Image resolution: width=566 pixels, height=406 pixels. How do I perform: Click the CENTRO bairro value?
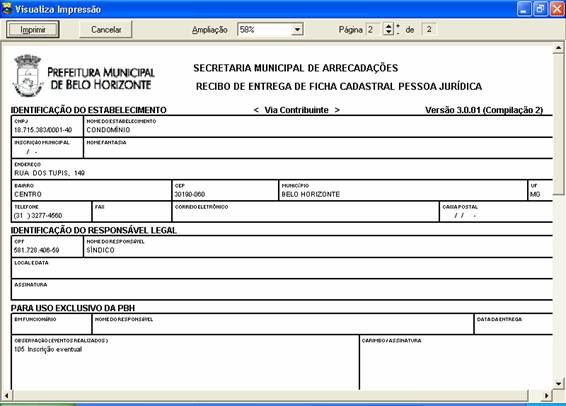point(28,195)
